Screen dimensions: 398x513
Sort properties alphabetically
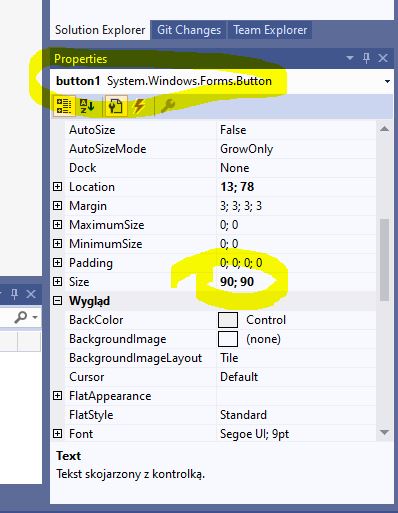(x=87, y=106)
